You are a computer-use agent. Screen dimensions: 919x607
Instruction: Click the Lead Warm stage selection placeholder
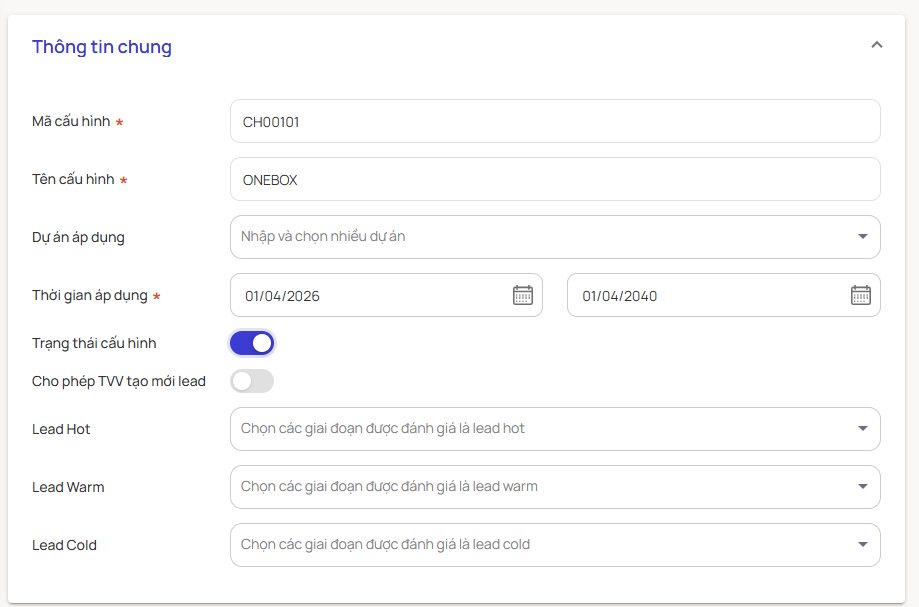pyautogui.click(x=389, y=487)
